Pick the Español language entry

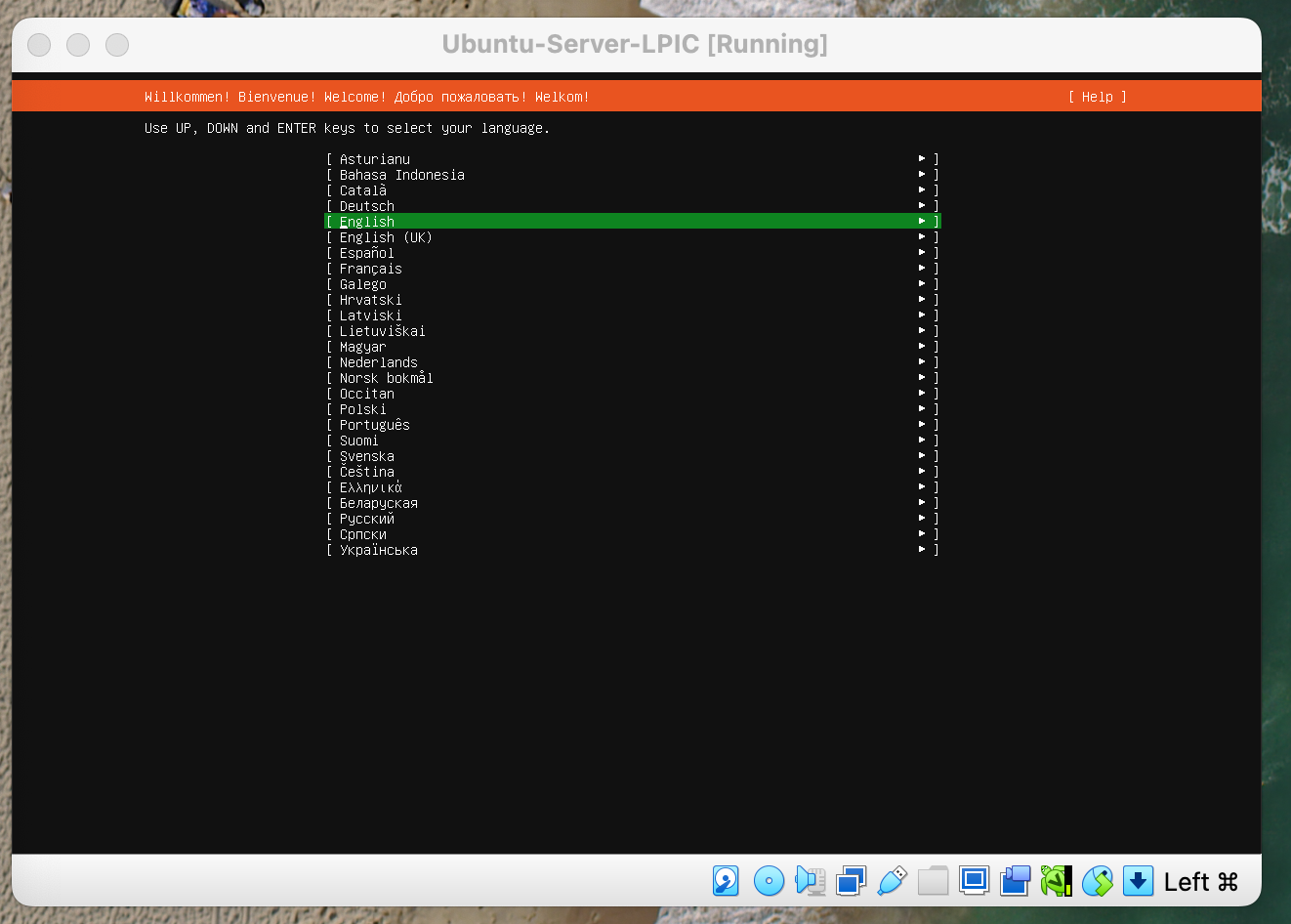tap(633, 253)
